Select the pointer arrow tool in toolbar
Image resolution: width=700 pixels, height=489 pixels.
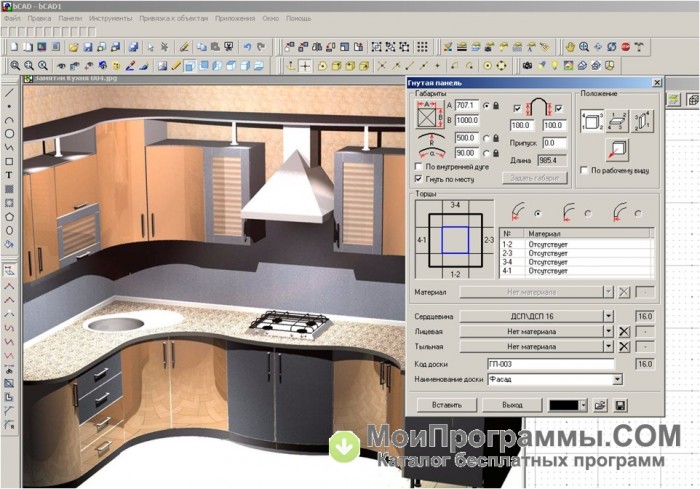point(151,47)
